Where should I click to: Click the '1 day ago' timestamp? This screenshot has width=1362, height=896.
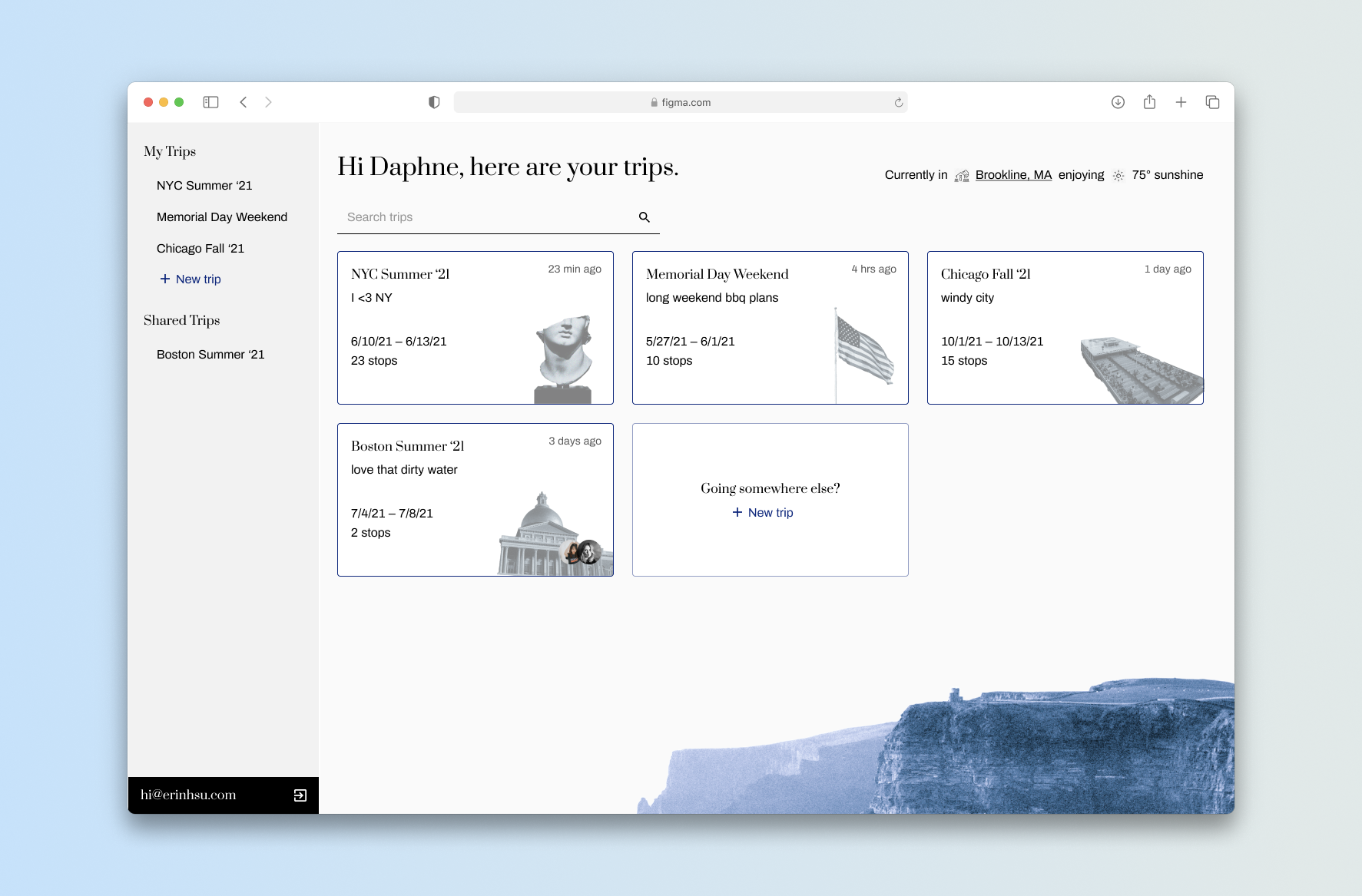pos(1168,269)
